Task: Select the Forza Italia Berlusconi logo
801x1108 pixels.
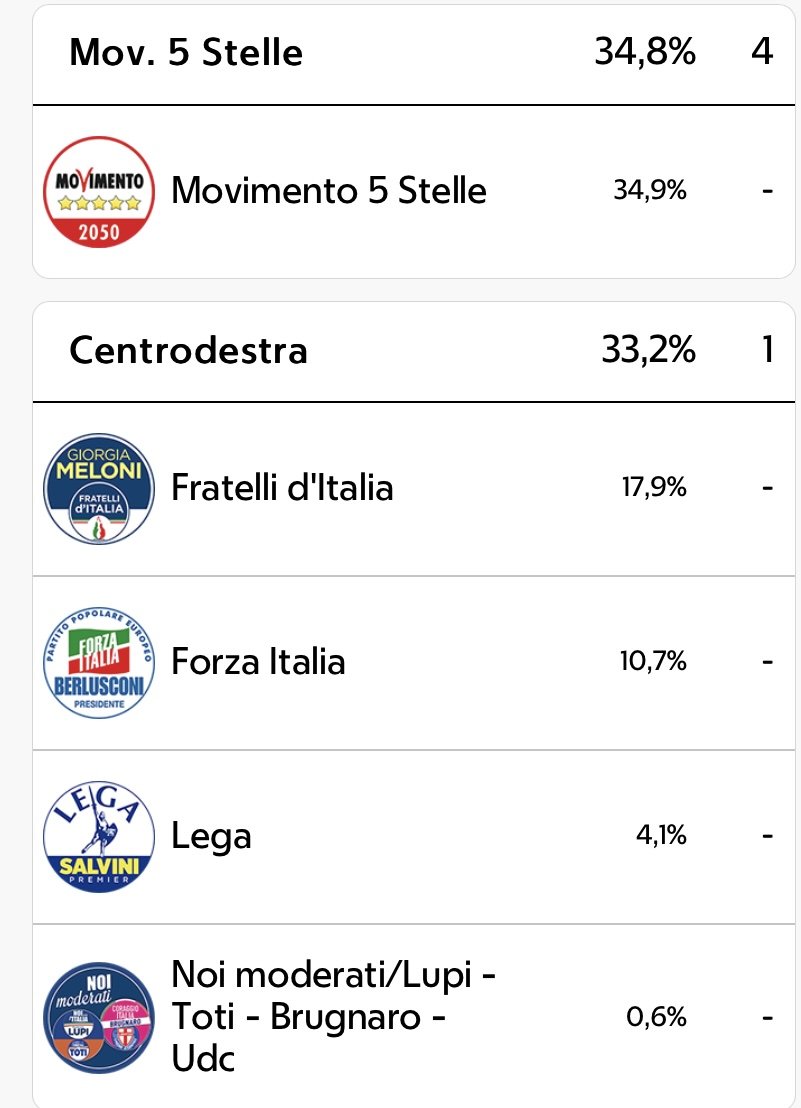Action: tap(99, 662)
